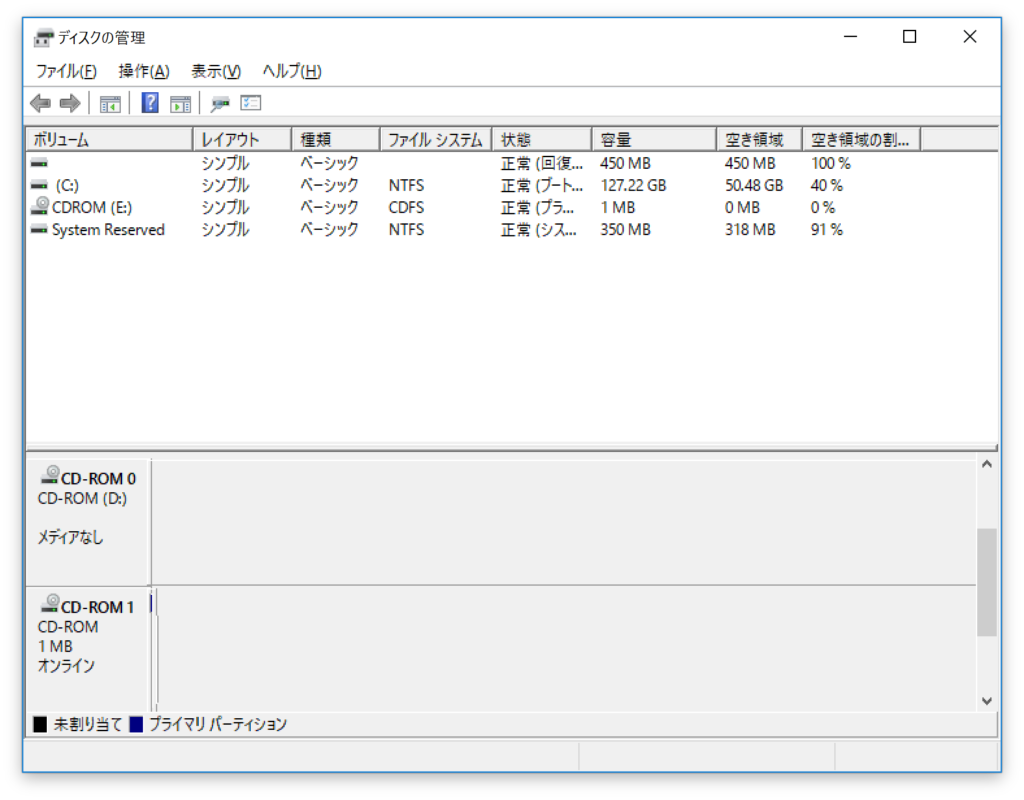Select the CD-ROM 1 blue partition bar
The height and width of the screenshot is (800, 1024).
[x=152, y=603]
